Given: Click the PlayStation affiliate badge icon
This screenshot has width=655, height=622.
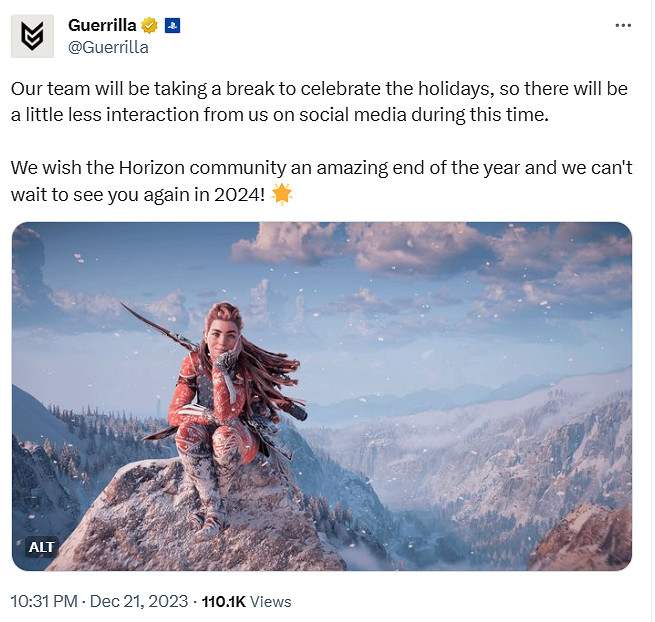Looking at the screenshot, I should (x=171, y=25).
